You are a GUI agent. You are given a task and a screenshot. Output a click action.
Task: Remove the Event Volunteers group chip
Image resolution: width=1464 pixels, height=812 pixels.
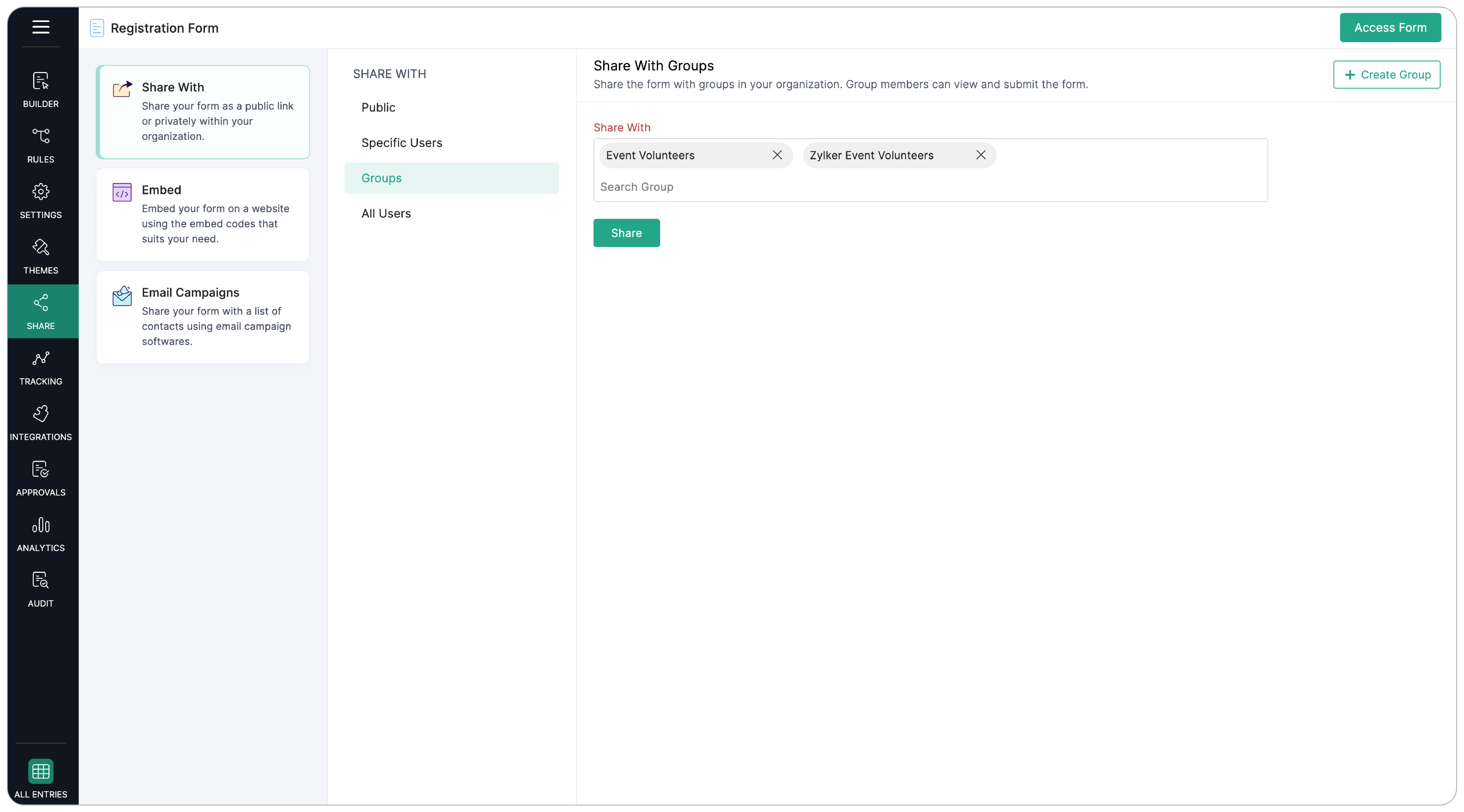pos(777,155)
